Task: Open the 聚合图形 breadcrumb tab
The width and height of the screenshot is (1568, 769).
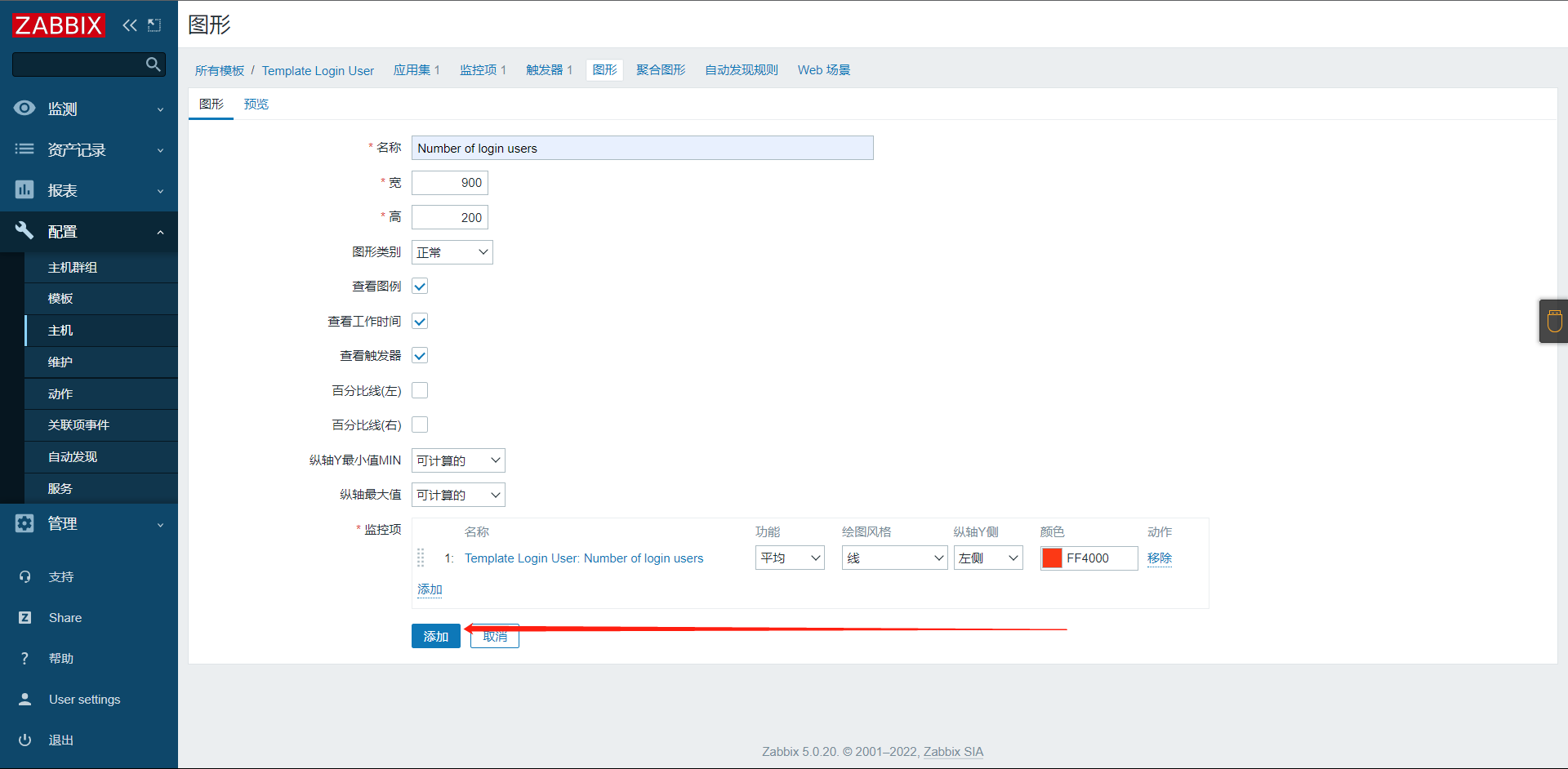Action: [661, 70]
